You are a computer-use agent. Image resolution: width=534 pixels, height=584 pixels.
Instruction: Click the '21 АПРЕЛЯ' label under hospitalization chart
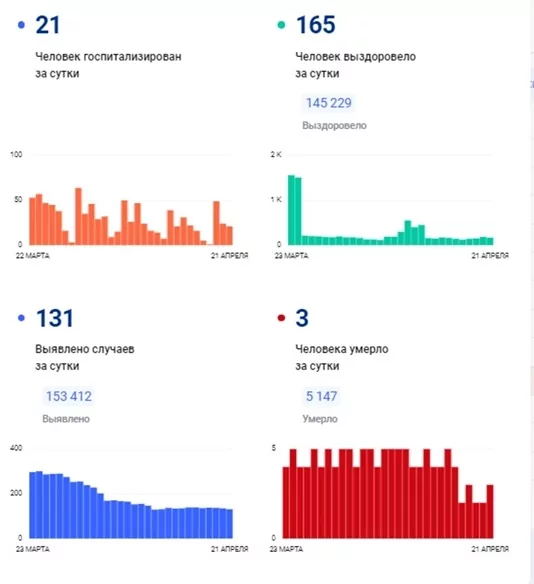pos(230,256)
